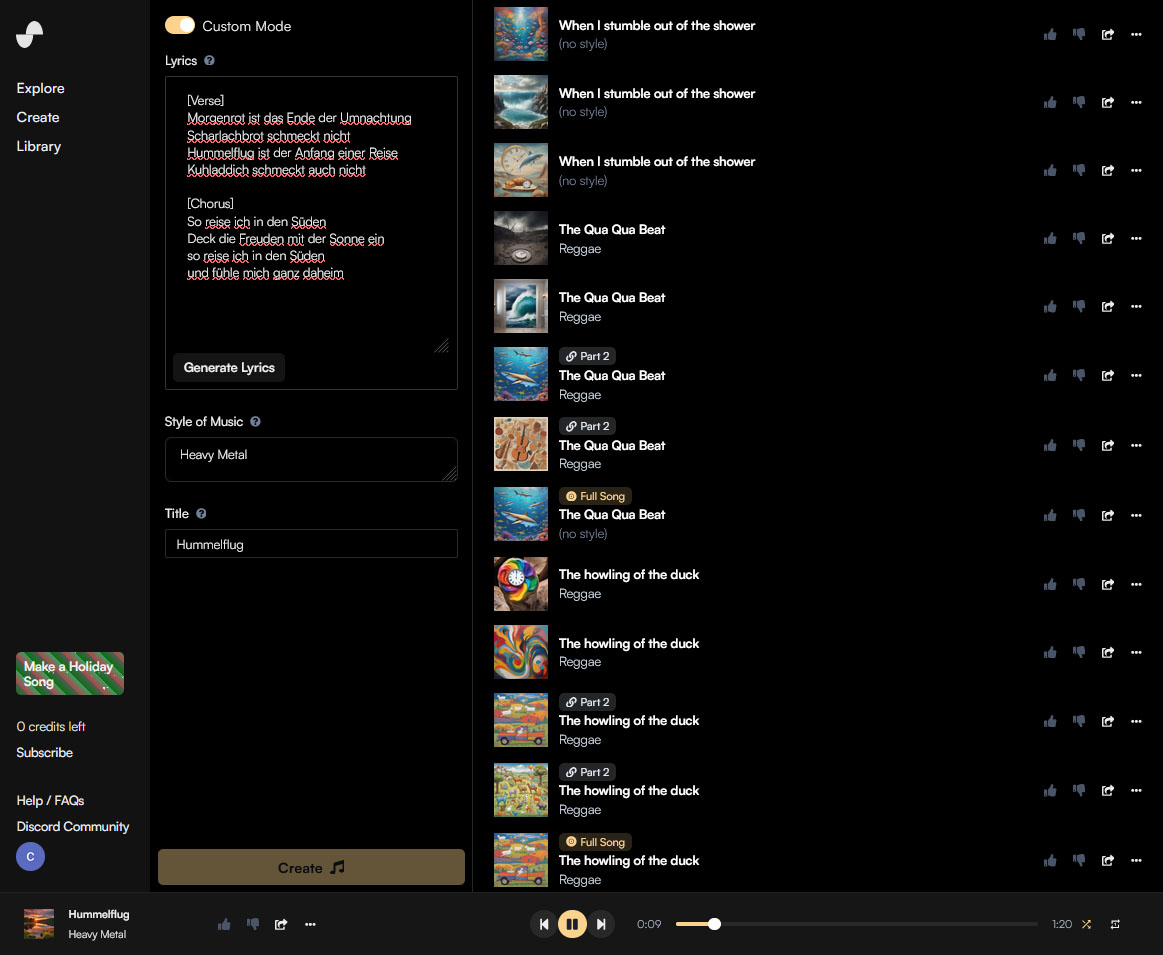This screenshot has width=1163, height=955.
Task: Click the Lyrics help question mark icon
Action: pos(209,61)
